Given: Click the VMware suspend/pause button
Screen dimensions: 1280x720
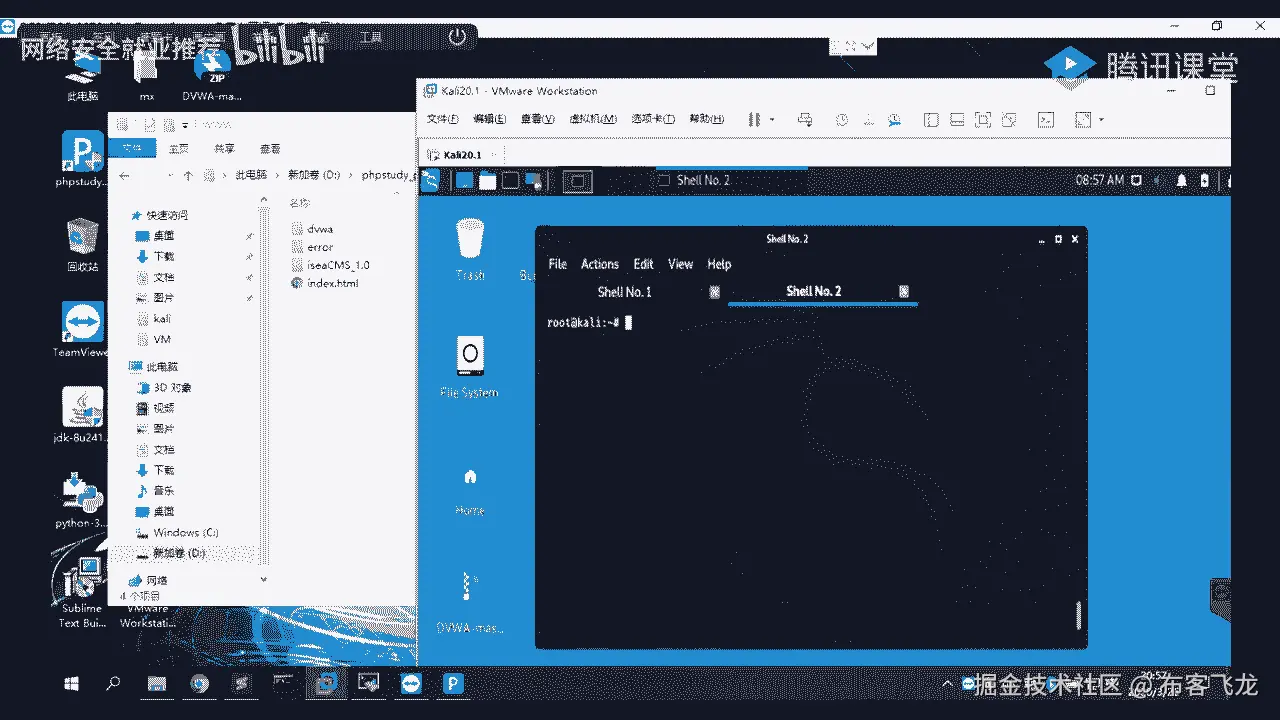Looking at the screenshot, I should 756,120.
